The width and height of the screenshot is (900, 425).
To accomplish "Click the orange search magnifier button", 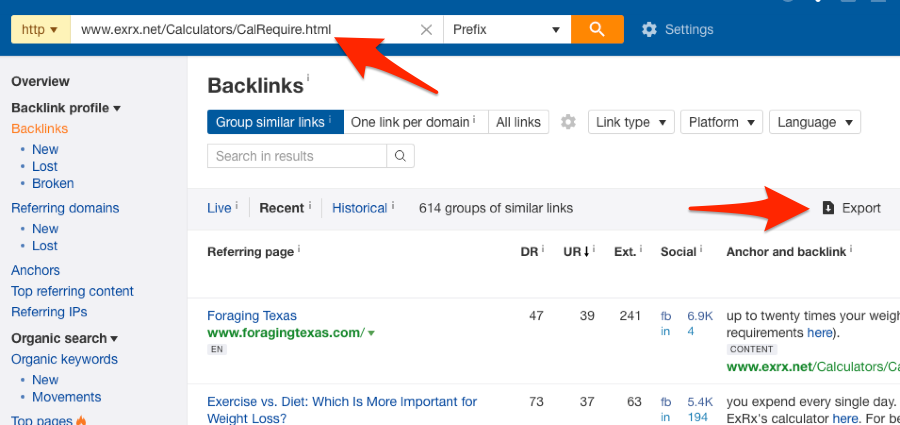I will [x=597, y=29].
